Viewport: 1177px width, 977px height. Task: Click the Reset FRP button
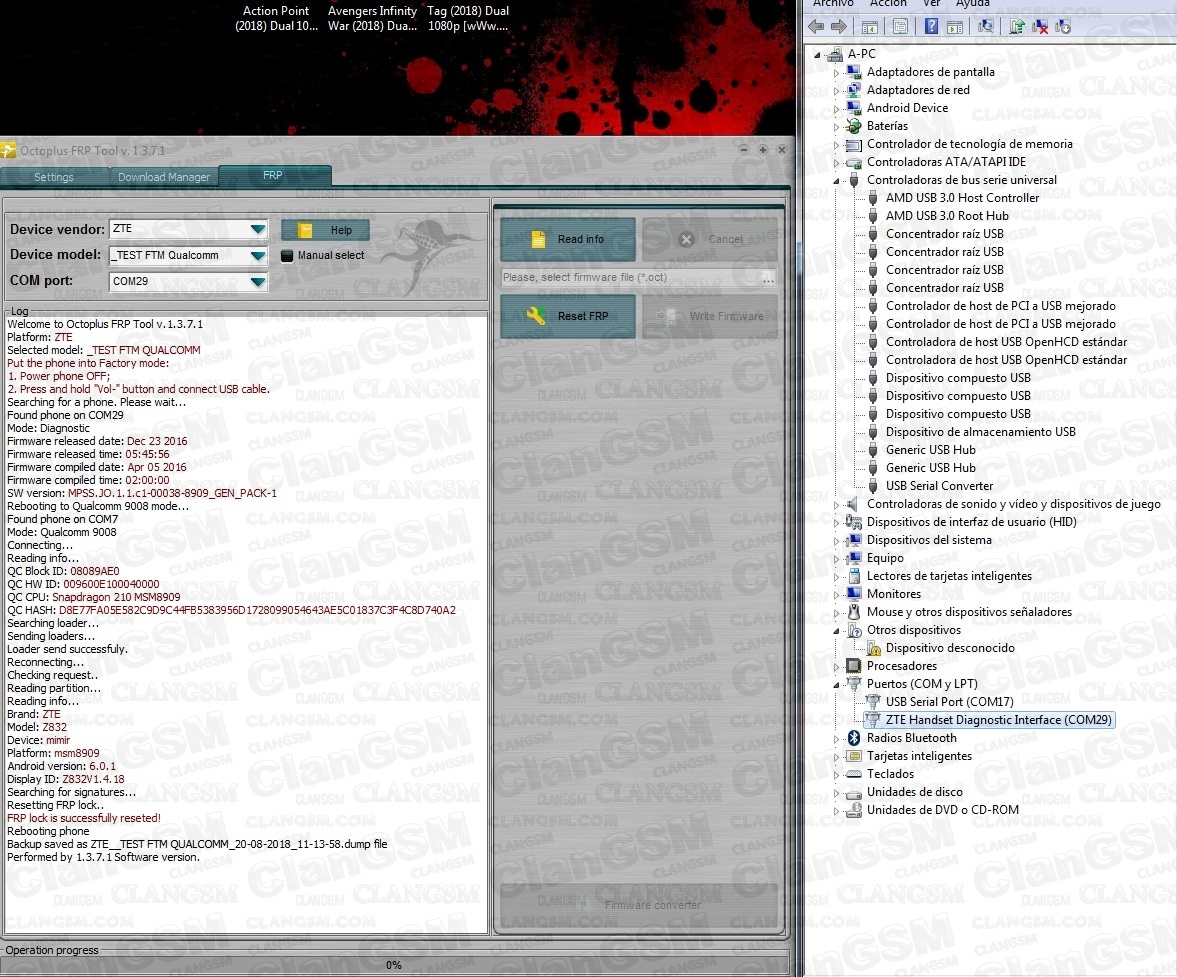[568, 316]
